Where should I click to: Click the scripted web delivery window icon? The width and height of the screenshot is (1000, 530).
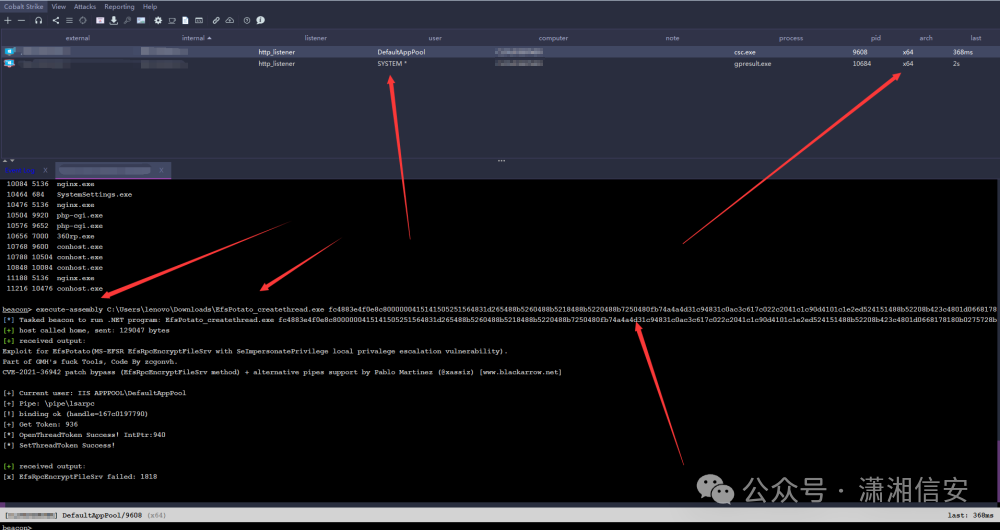pyautogui.click(x=199, y=20)
